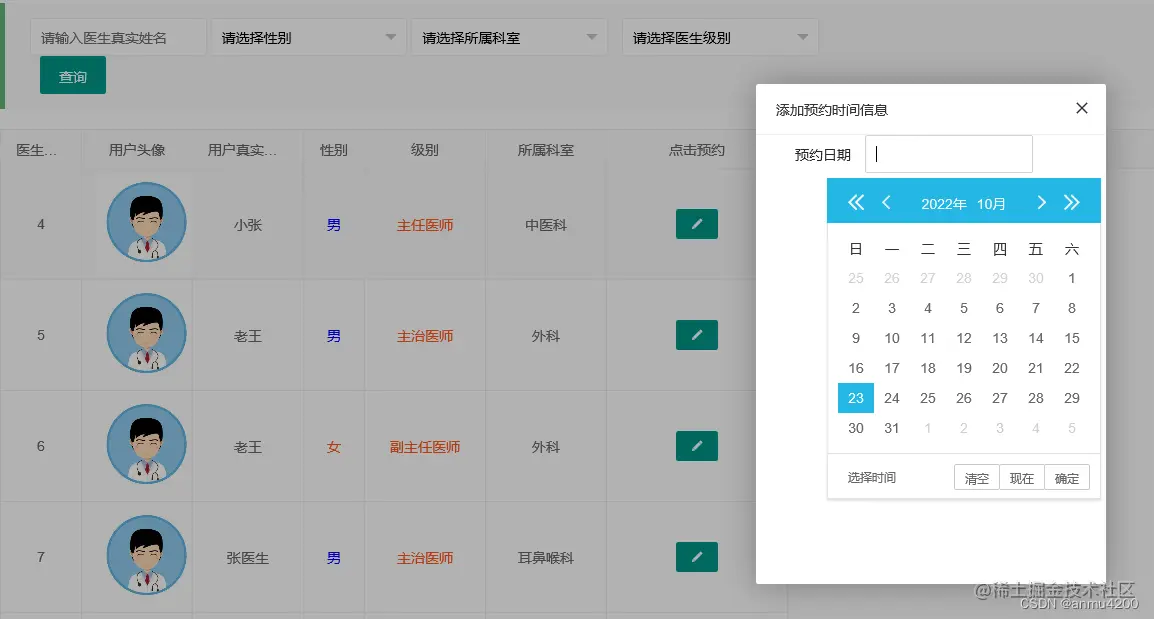The height and width of the screenshot is (619, 1154).
Task: Click 清空 to clear the date
Action: click(976, 477)
